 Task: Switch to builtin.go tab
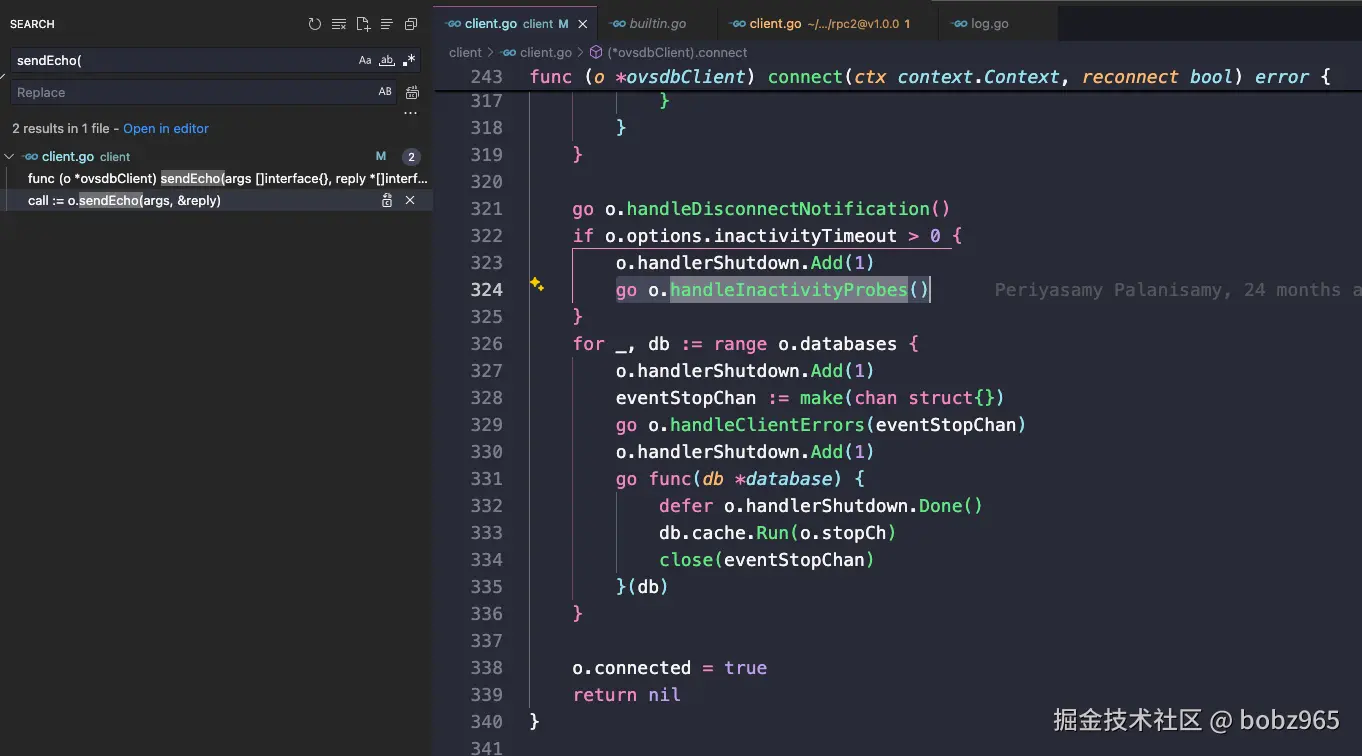659,23
